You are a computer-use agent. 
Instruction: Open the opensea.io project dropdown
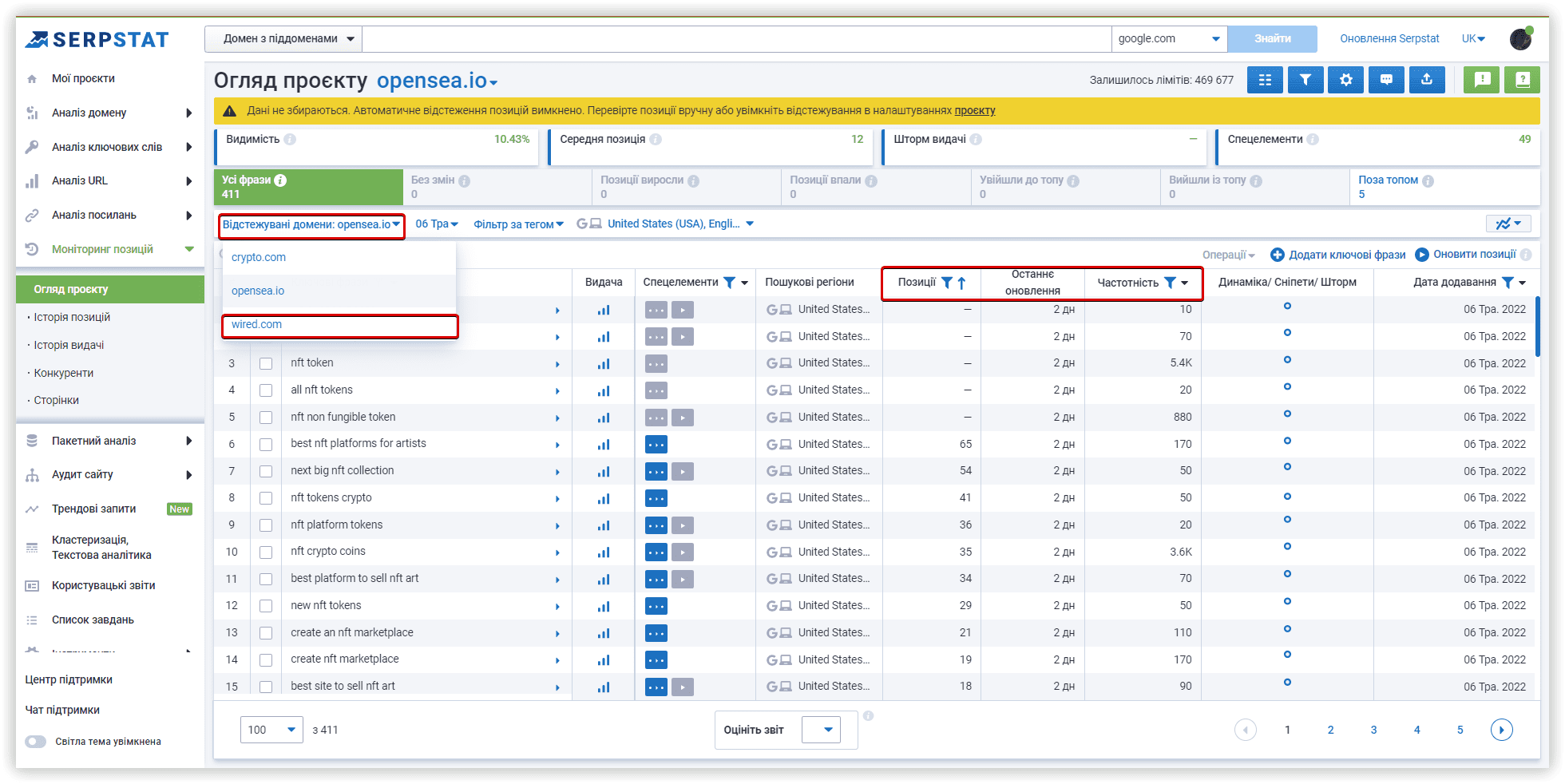[437, 81]
